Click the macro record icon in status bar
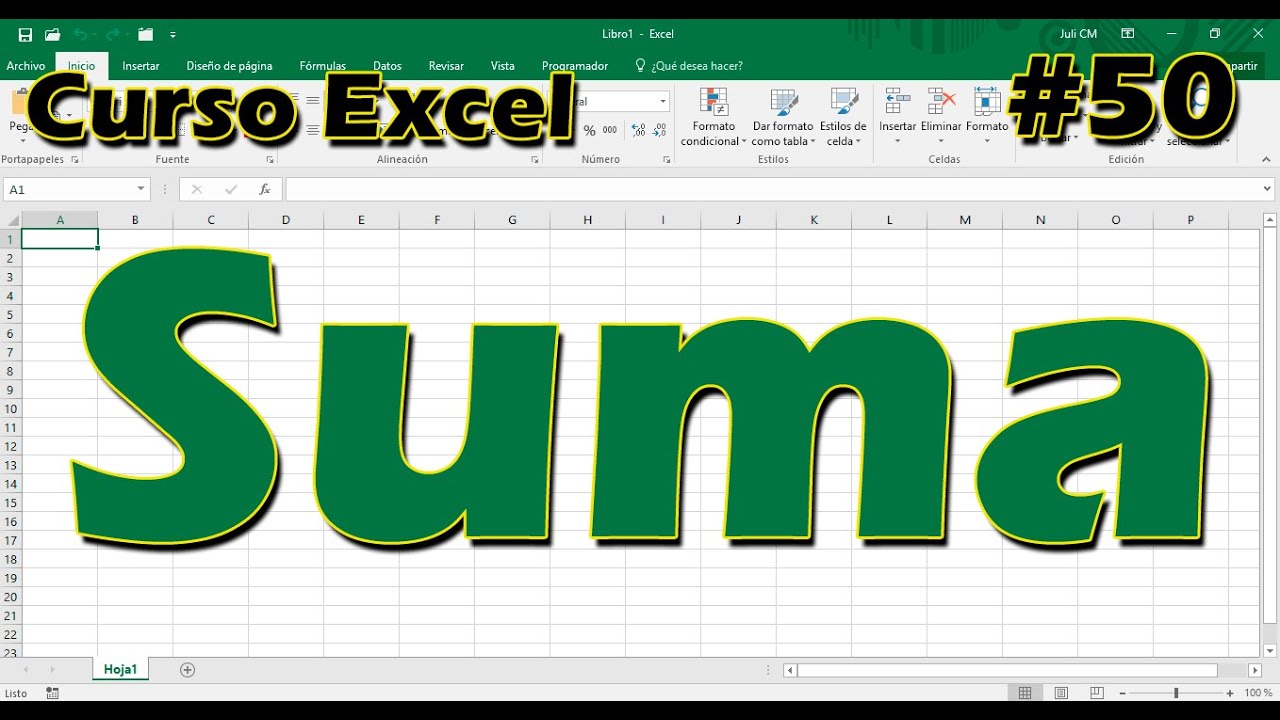 [52, 693]
